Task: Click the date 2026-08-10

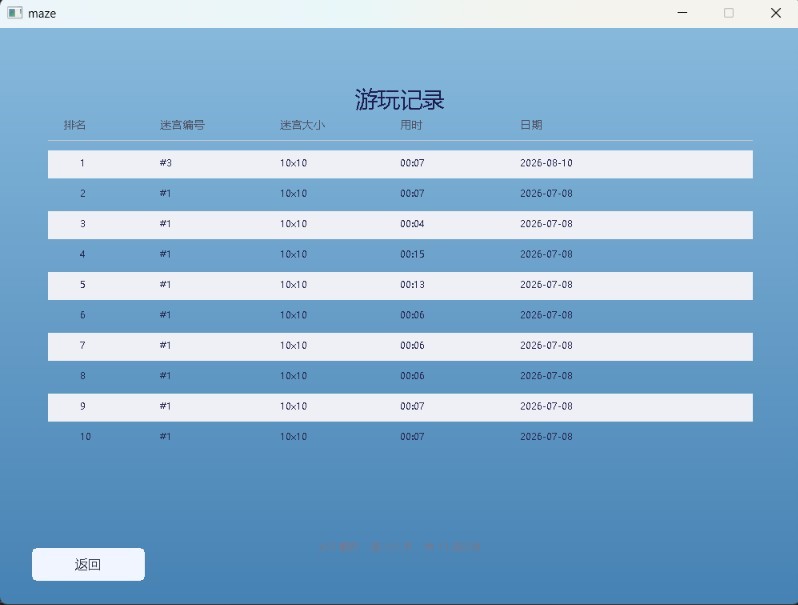Action: tap(546, 163)
